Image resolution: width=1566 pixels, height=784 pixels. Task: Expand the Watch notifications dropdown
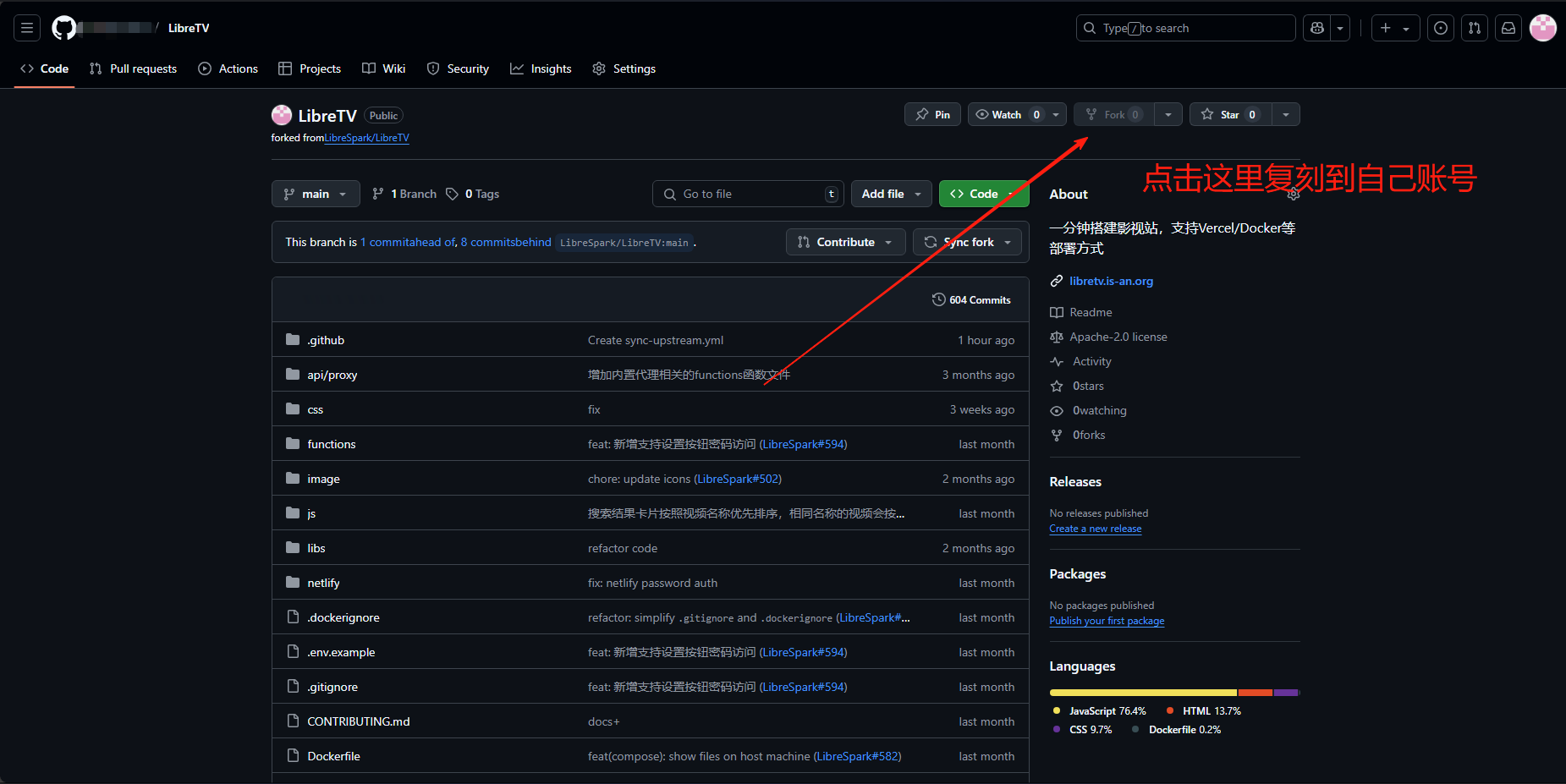click(x=1017, y=114)
